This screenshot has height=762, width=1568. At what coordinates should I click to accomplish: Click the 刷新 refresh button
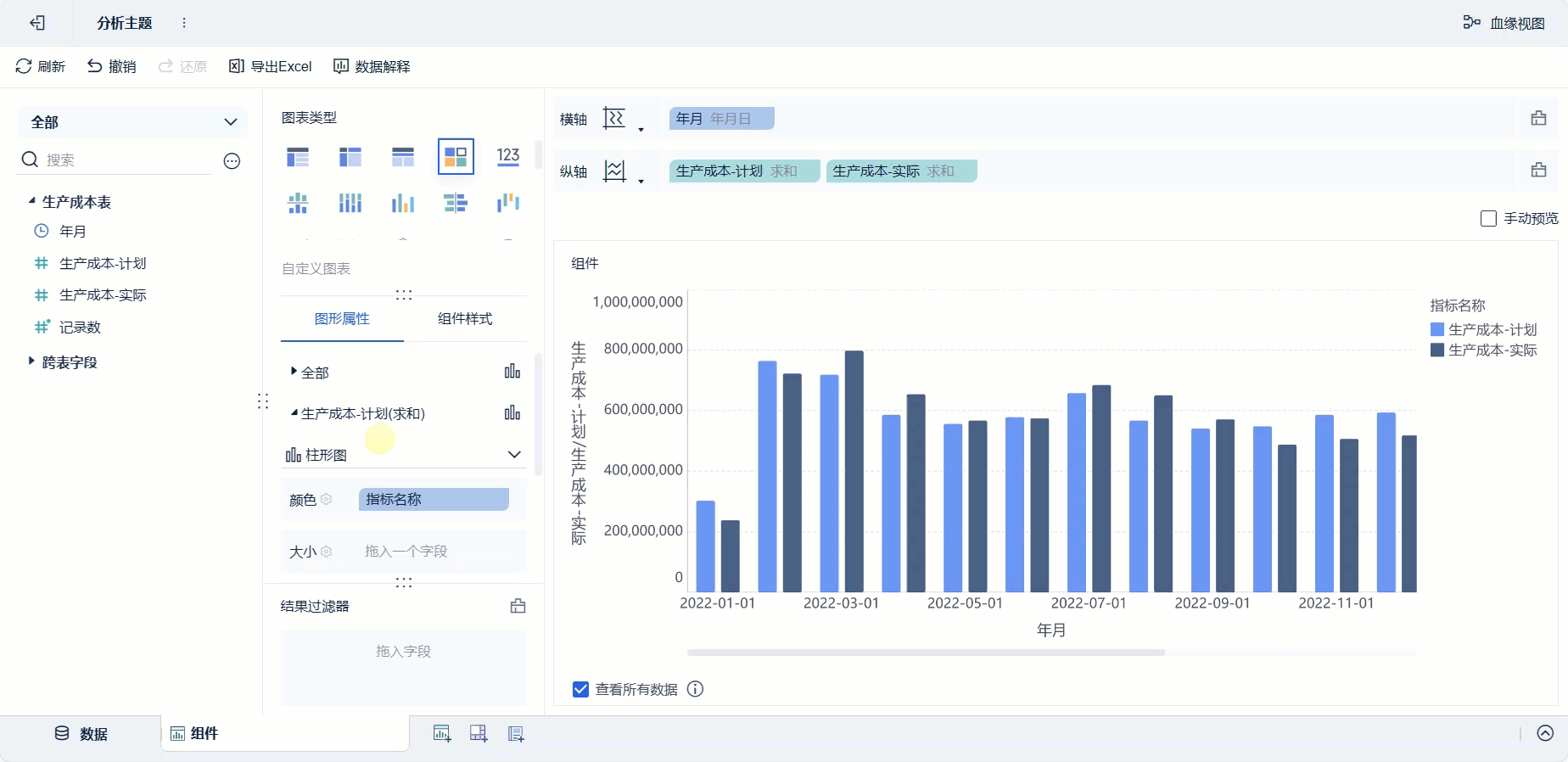click(x=40, y=66)
